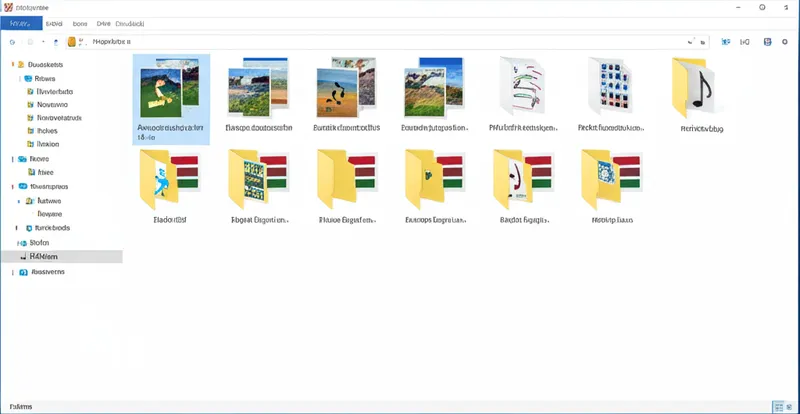Open the blue File tab in the ribbon
800x414 pixels.
point(21,21)
